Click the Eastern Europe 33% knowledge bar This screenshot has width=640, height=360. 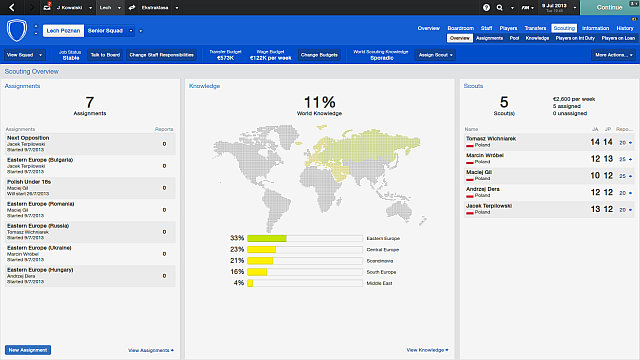[304, 238]
